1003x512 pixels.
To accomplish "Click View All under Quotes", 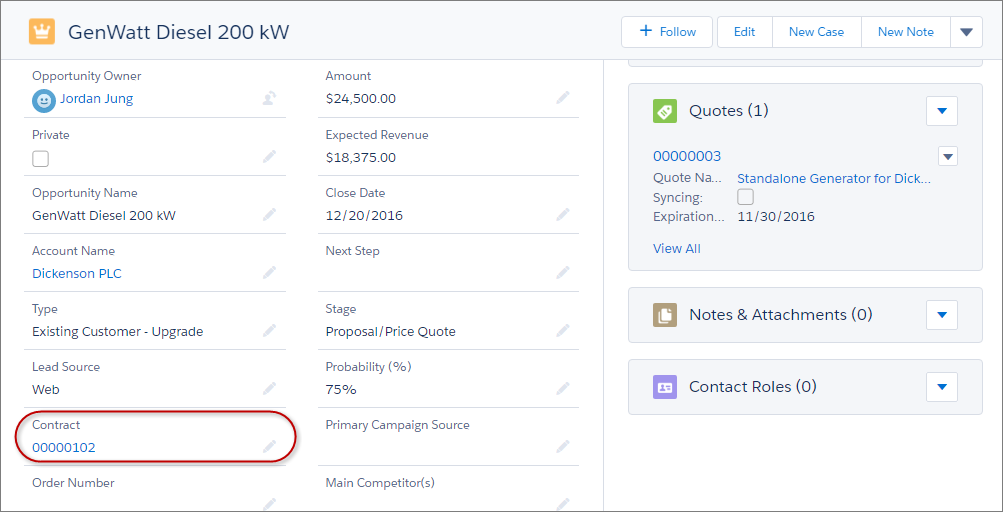I will coord(677,248).
